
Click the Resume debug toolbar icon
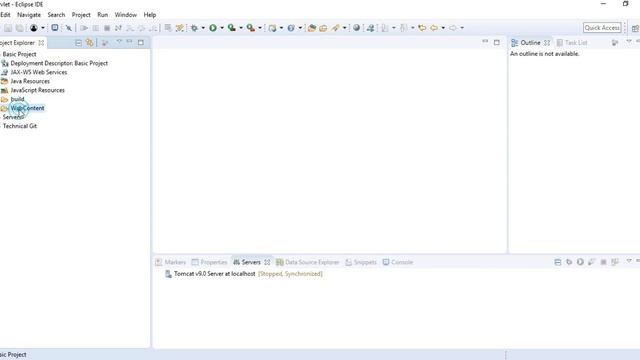84,28
